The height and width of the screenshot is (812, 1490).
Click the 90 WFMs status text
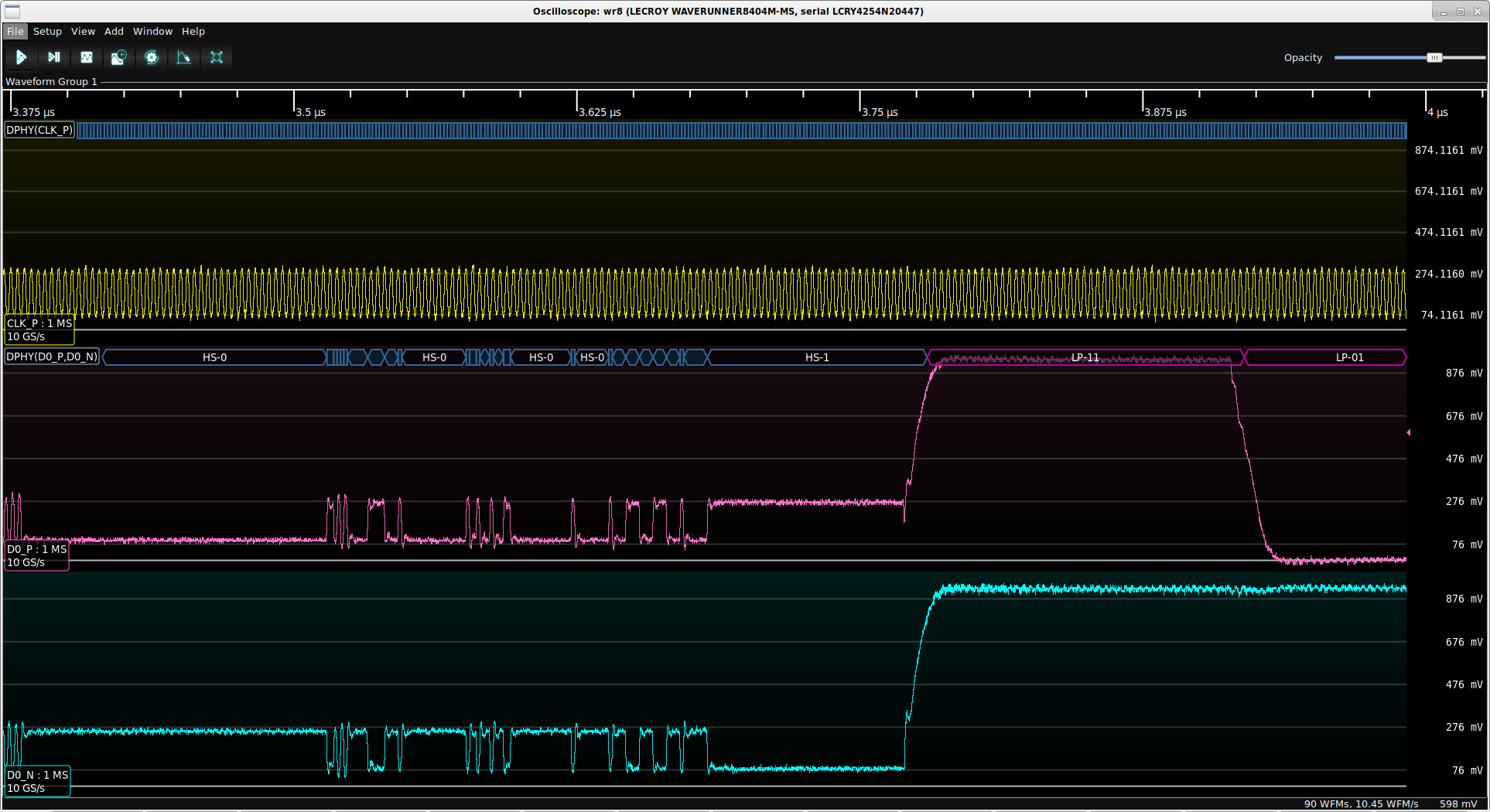point(1361,803)
